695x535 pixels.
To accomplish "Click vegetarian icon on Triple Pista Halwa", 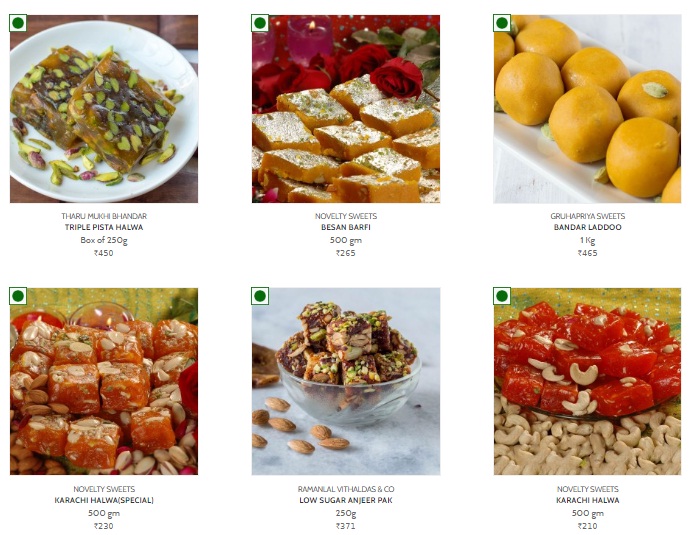I will click(x=18, y=23).
